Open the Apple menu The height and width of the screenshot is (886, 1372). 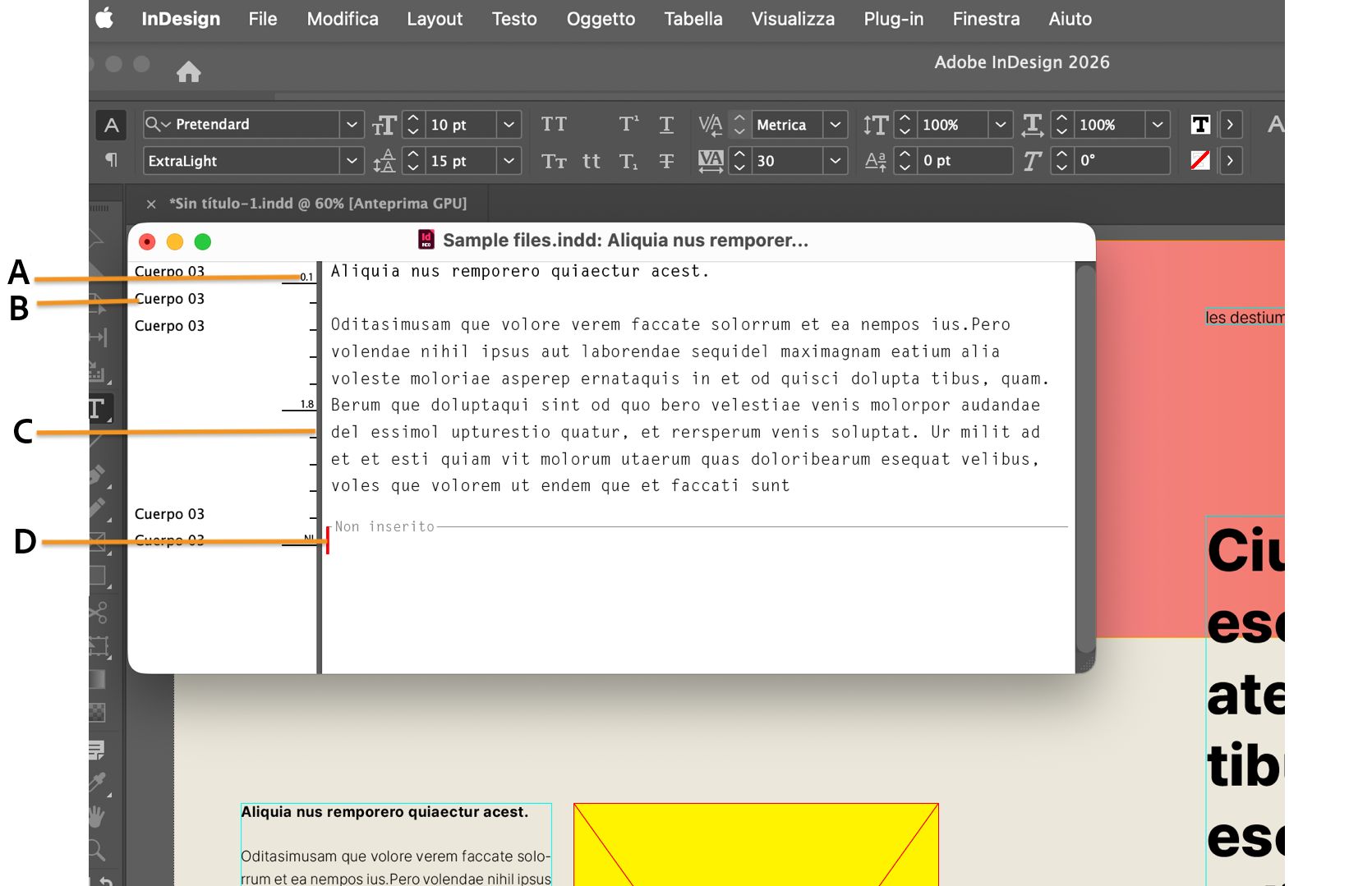click(105, 18)
